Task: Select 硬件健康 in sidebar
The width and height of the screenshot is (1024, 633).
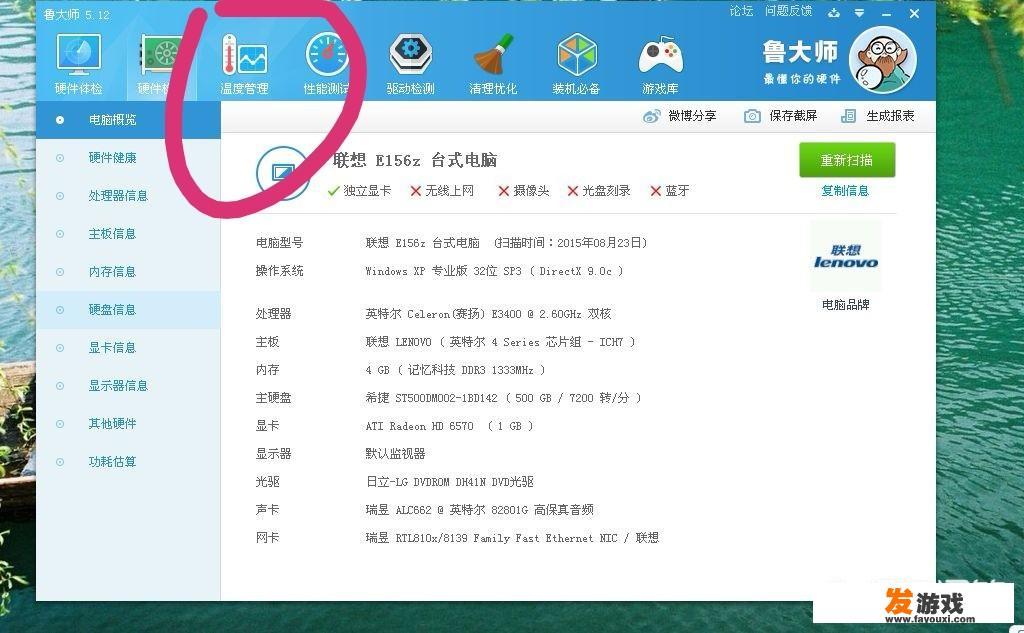Action: click(128, 157)
